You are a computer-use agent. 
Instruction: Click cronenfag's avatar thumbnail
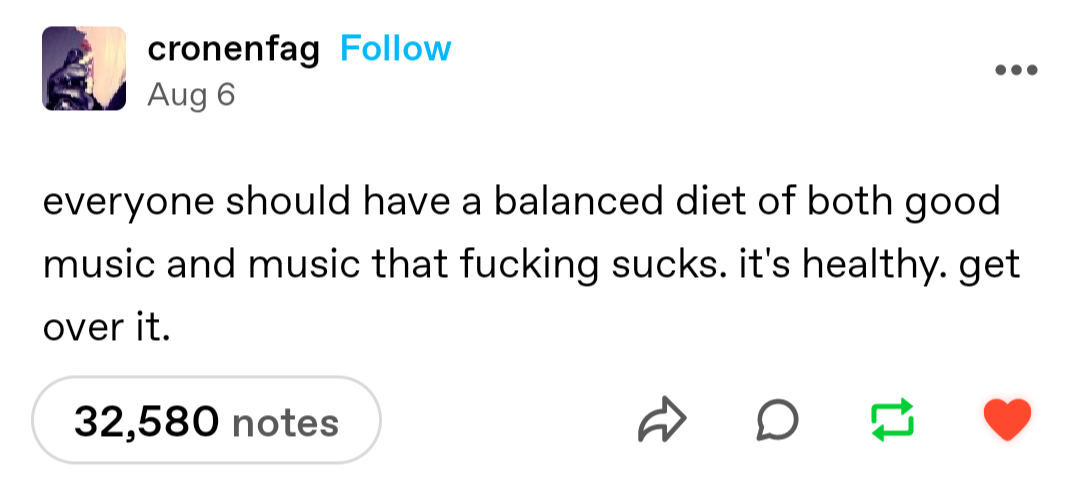84,69
